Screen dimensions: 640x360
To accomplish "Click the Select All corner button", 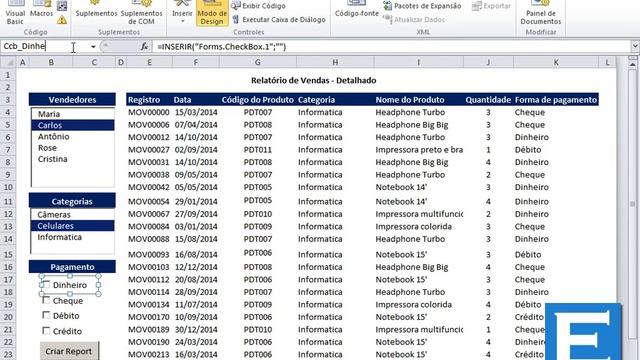I will pos(8,62).
